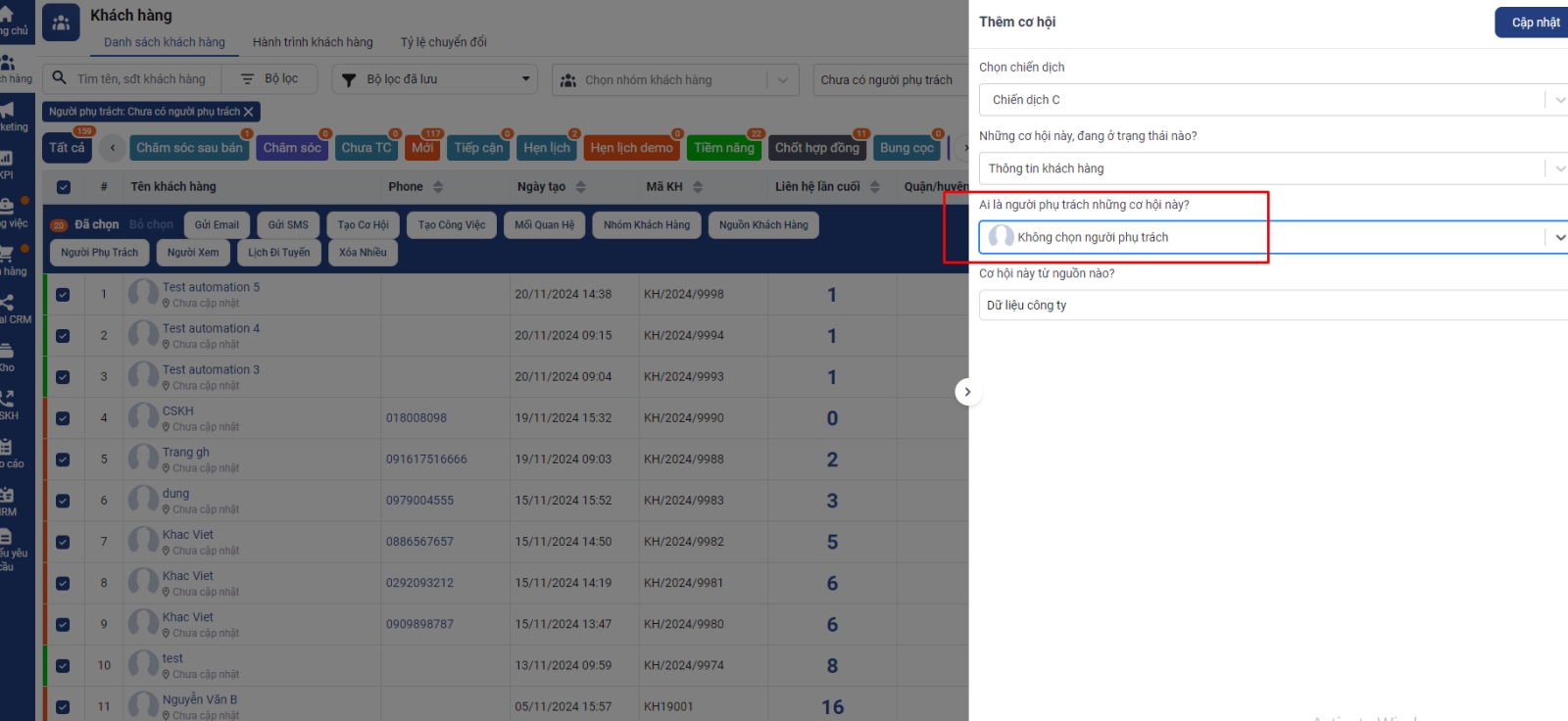Open the Kho warehouse sidebar icon
The image size is (1568, 721).
click(6, 351)
